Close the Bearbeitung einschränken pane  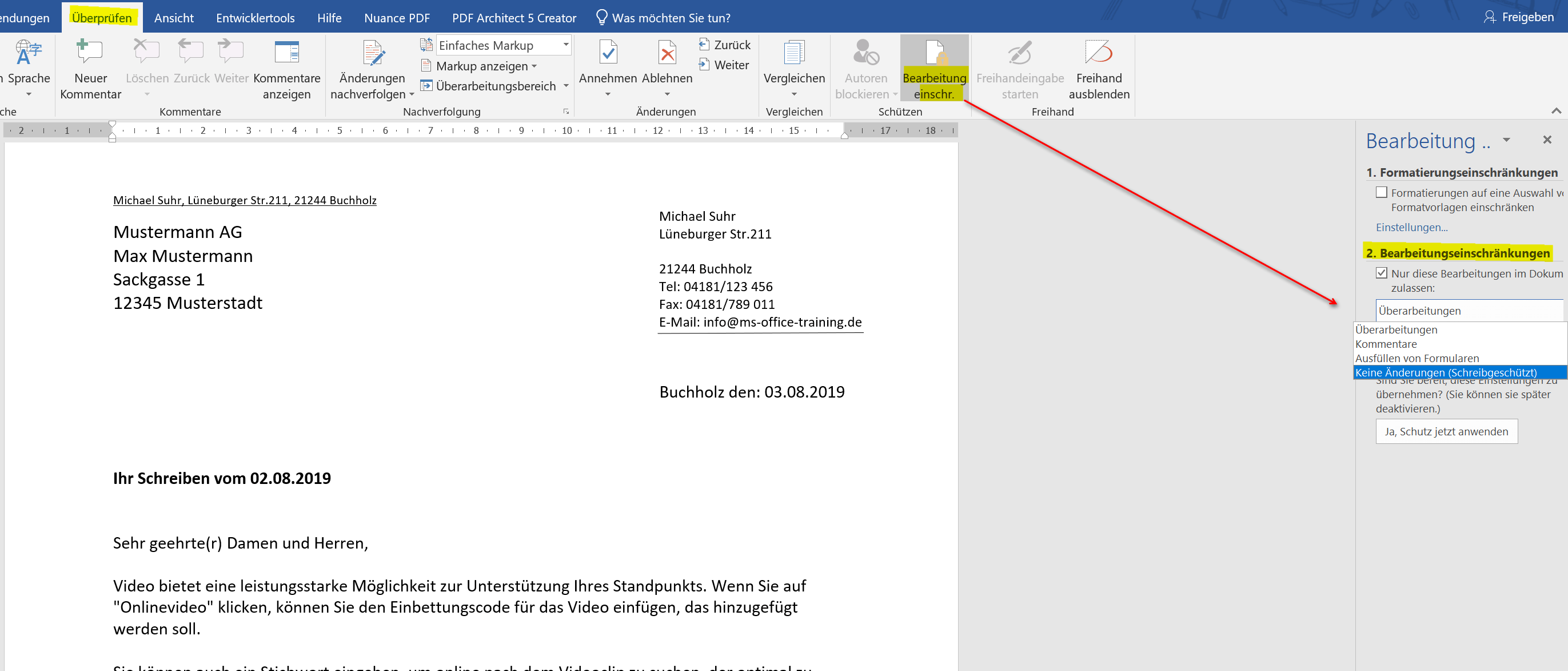[1547, 140]
